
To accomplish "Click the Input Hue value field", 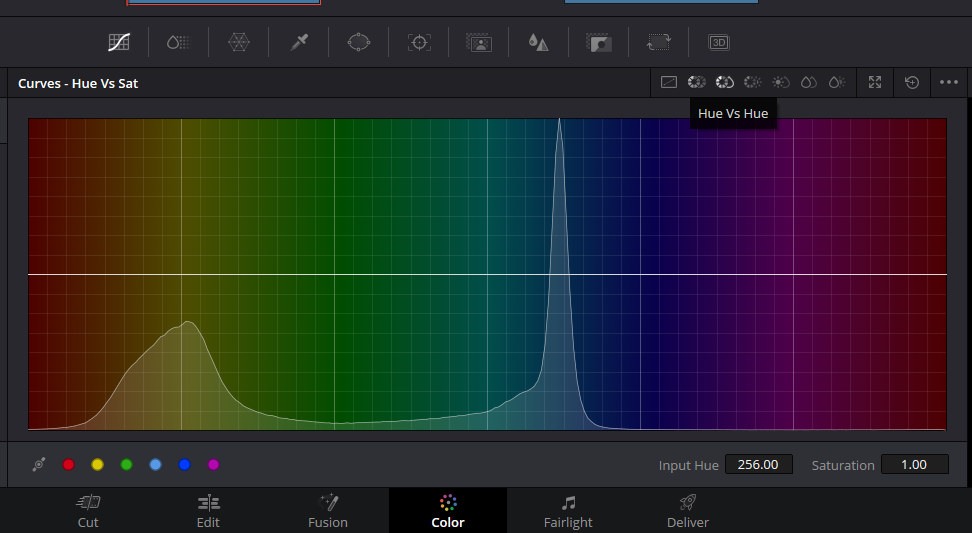I will coord(758,464).
